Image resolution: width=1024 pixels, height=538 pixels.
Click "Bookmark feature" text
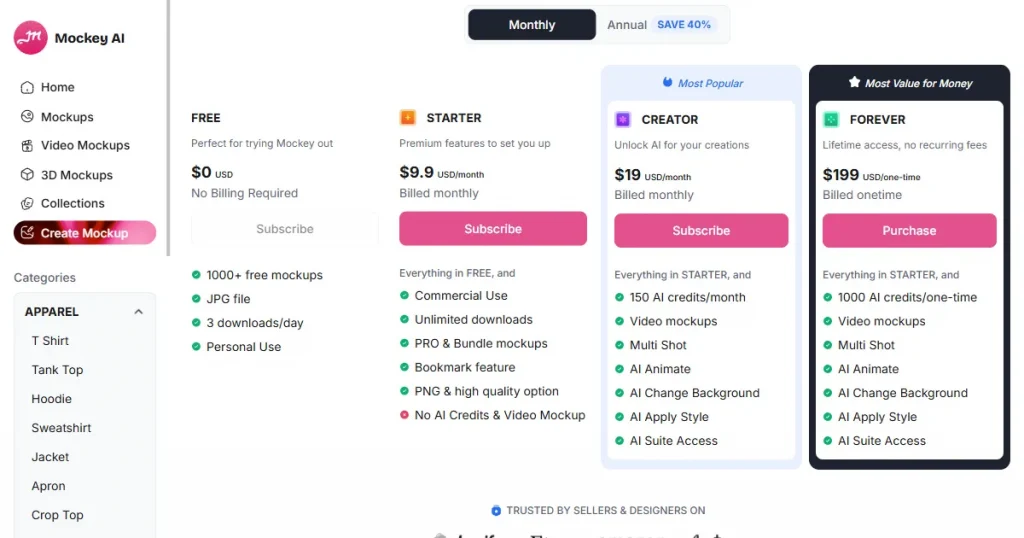tap(465, 368)
